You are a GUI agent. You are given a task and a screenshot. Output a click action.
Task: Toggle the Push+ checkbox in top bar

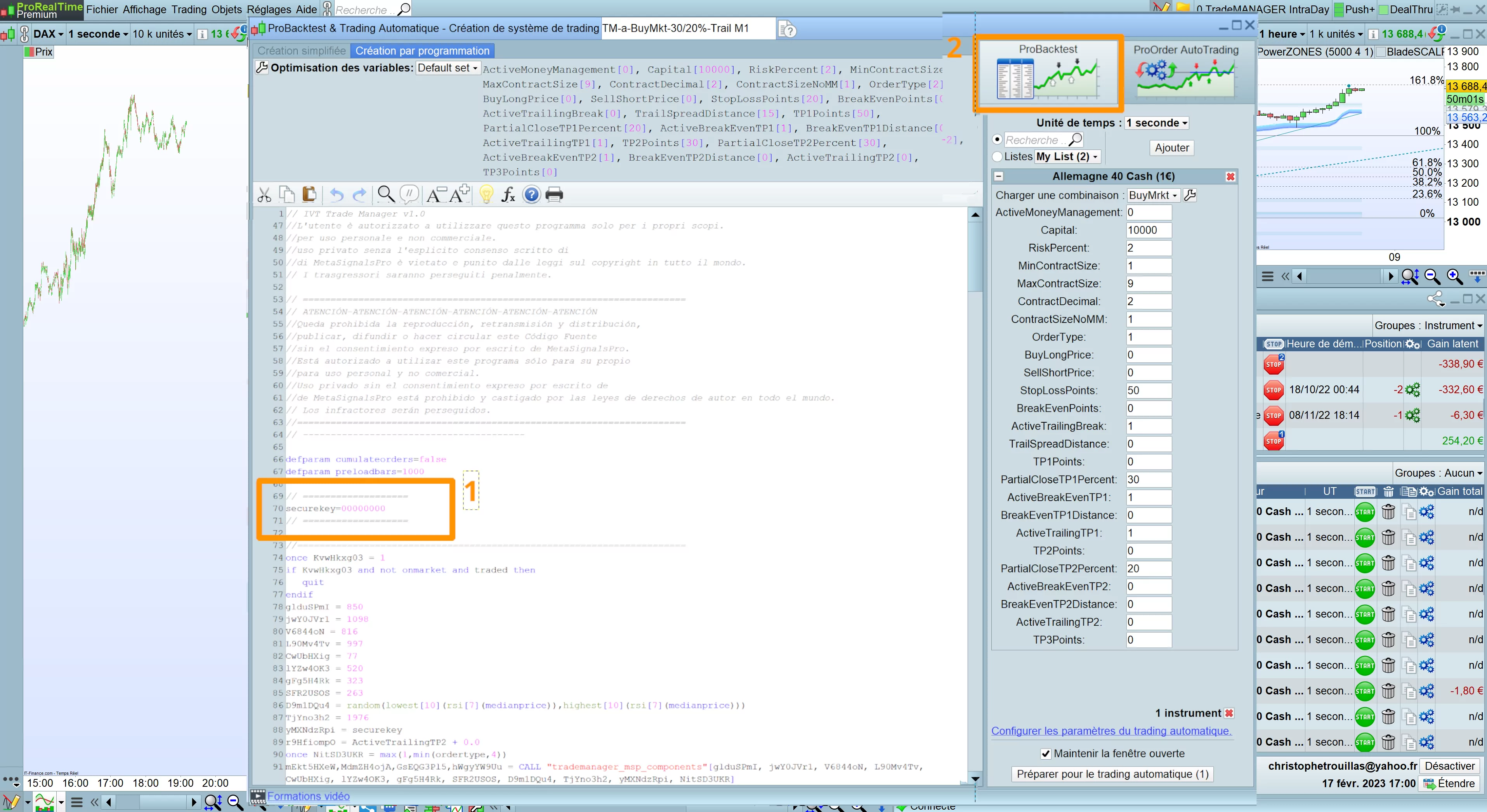click(1339, 10)
